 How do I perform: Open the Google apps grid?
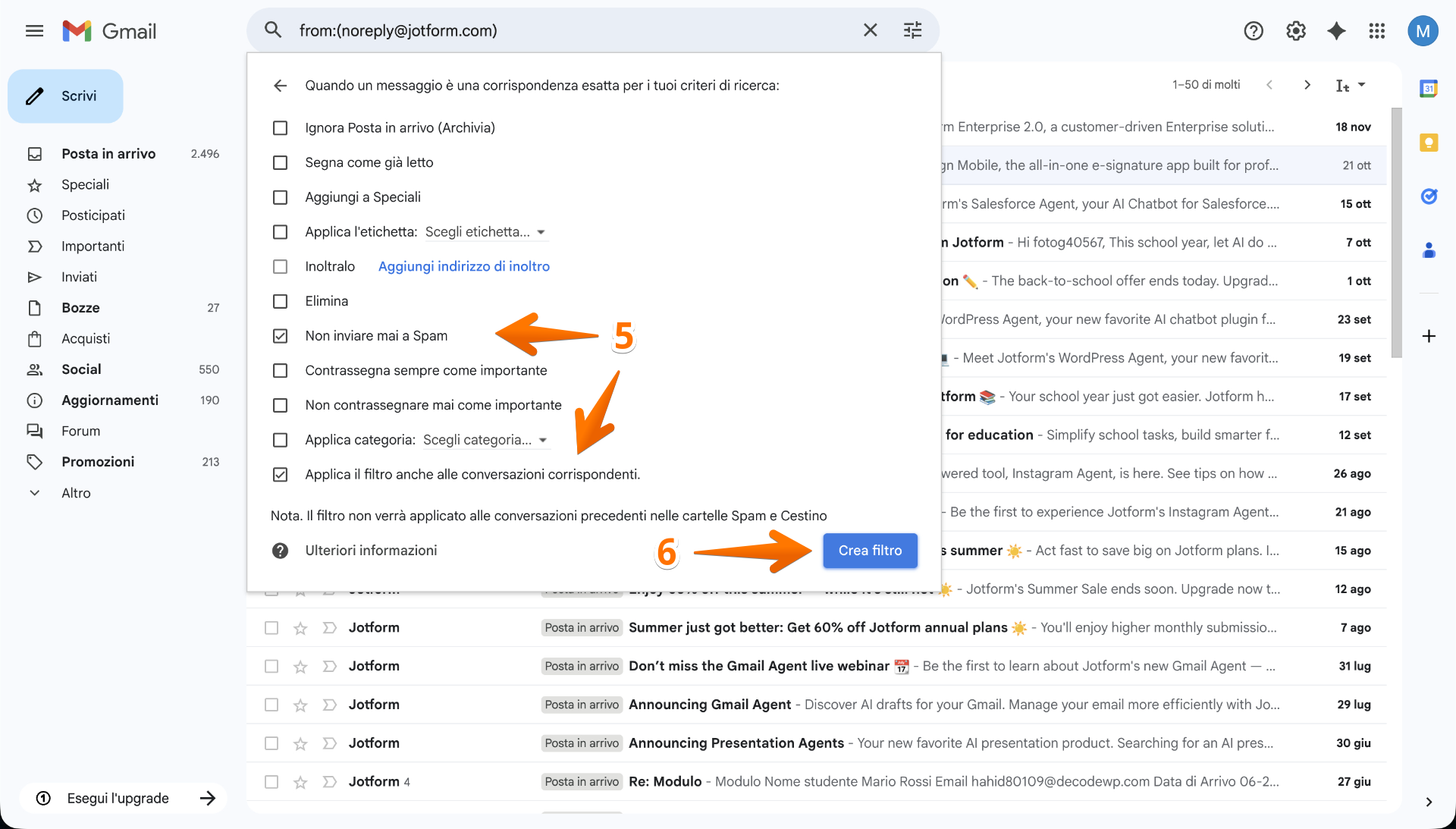pyautogui.click(x=1376, y=31)
